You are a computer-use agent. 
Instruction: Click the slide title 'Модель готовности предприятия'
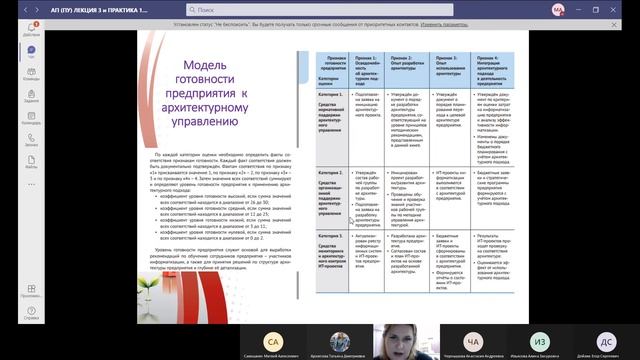point(205,93)
